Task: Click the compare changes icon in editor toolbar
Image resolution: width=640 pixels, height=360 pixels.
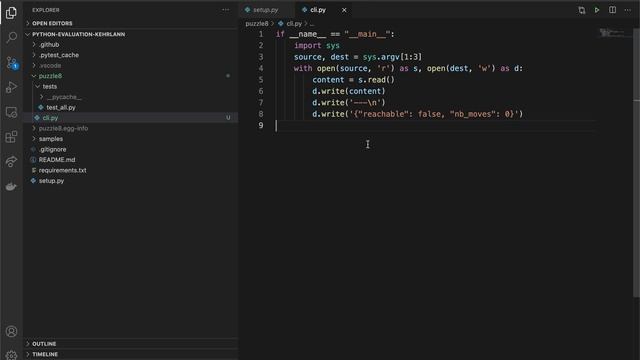Action: coord(581,10)
